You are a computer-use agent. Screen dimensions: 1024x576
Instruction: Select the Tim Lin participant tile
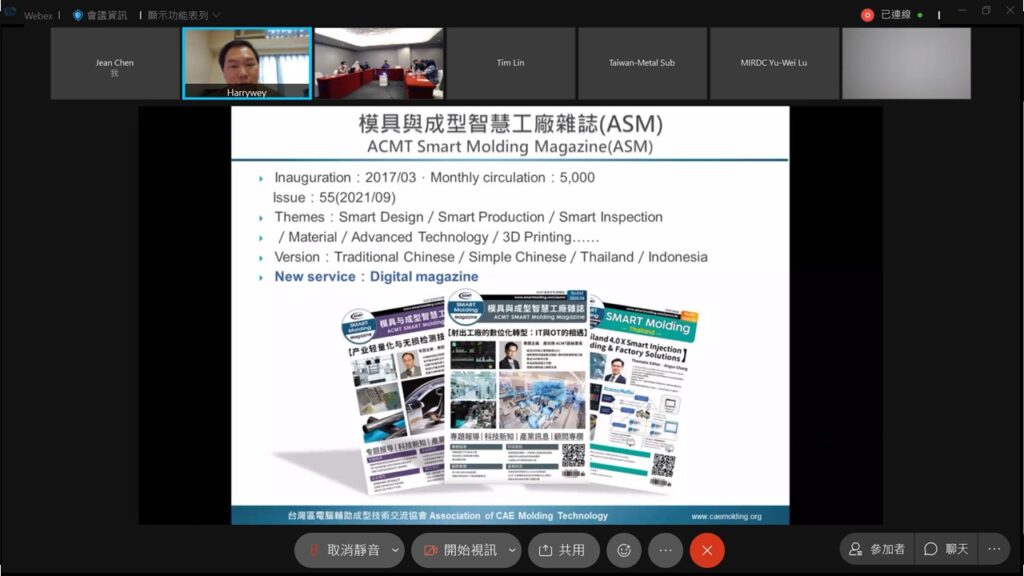click(x=510, y=63)
